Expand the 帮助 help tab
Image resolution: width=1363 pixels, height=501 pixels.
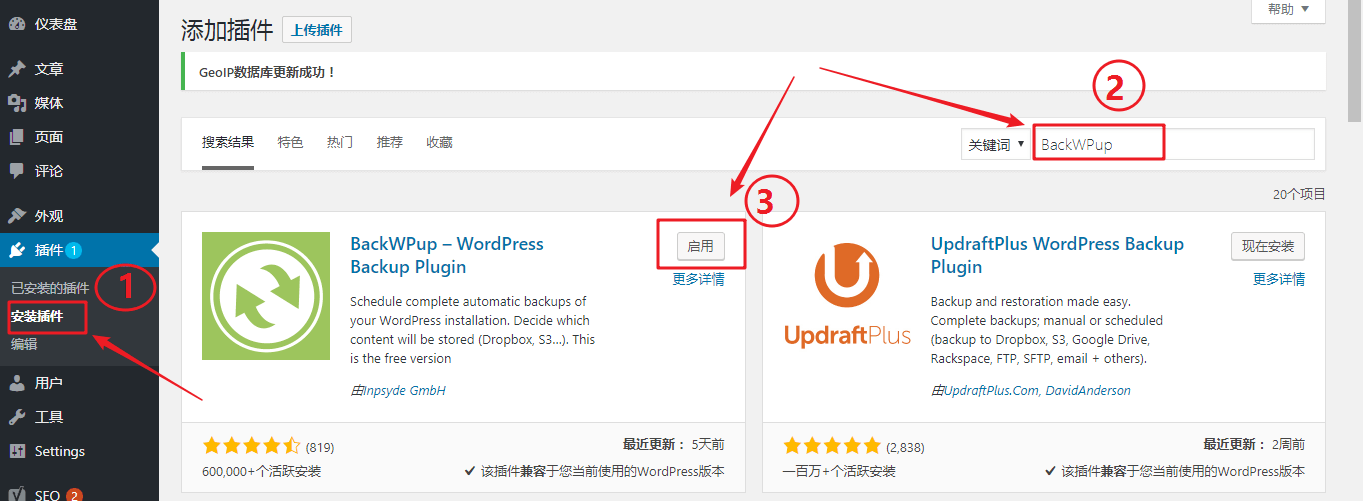coord(1288,9)
